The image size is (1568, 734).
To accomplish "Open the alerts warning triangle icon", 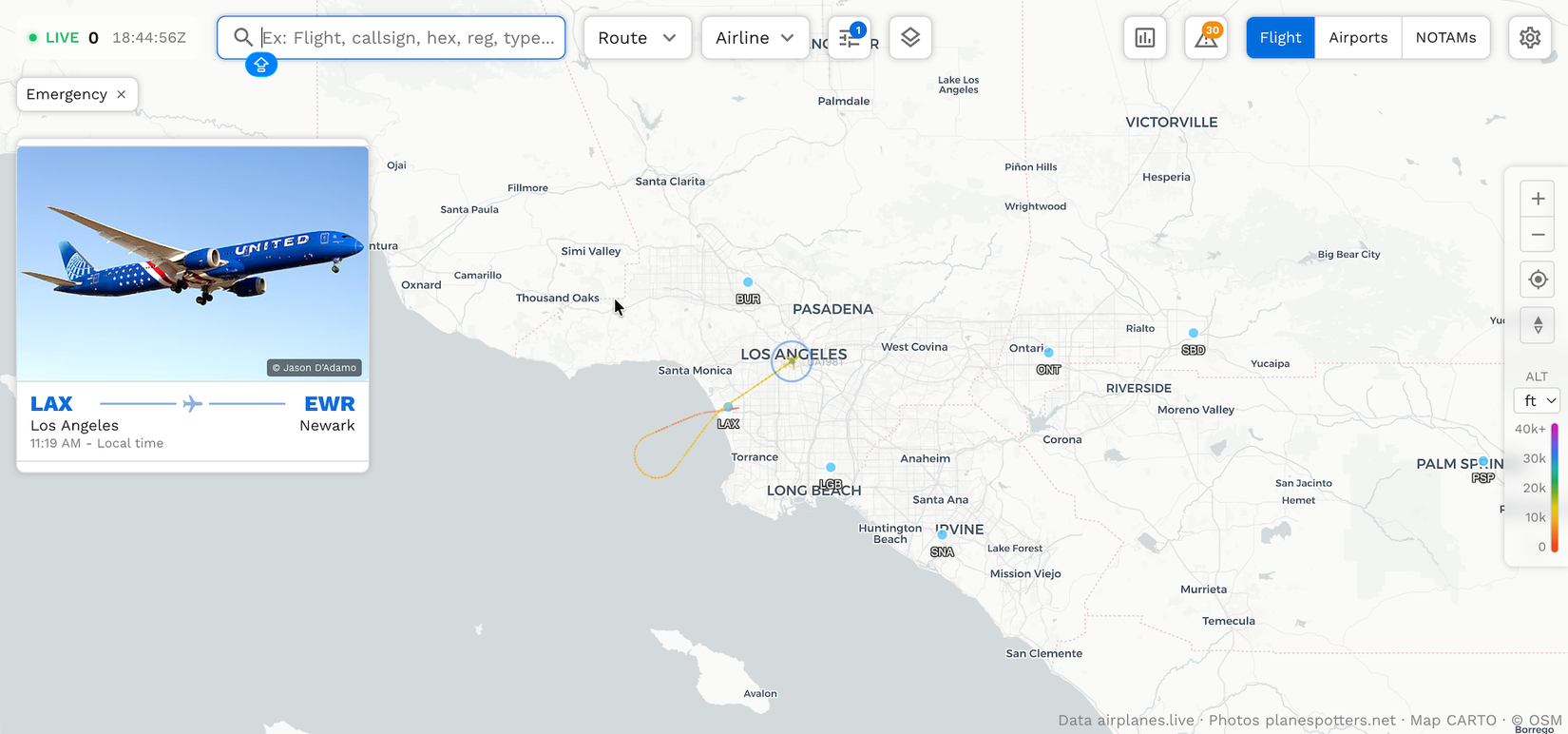I will [1206, 38].
